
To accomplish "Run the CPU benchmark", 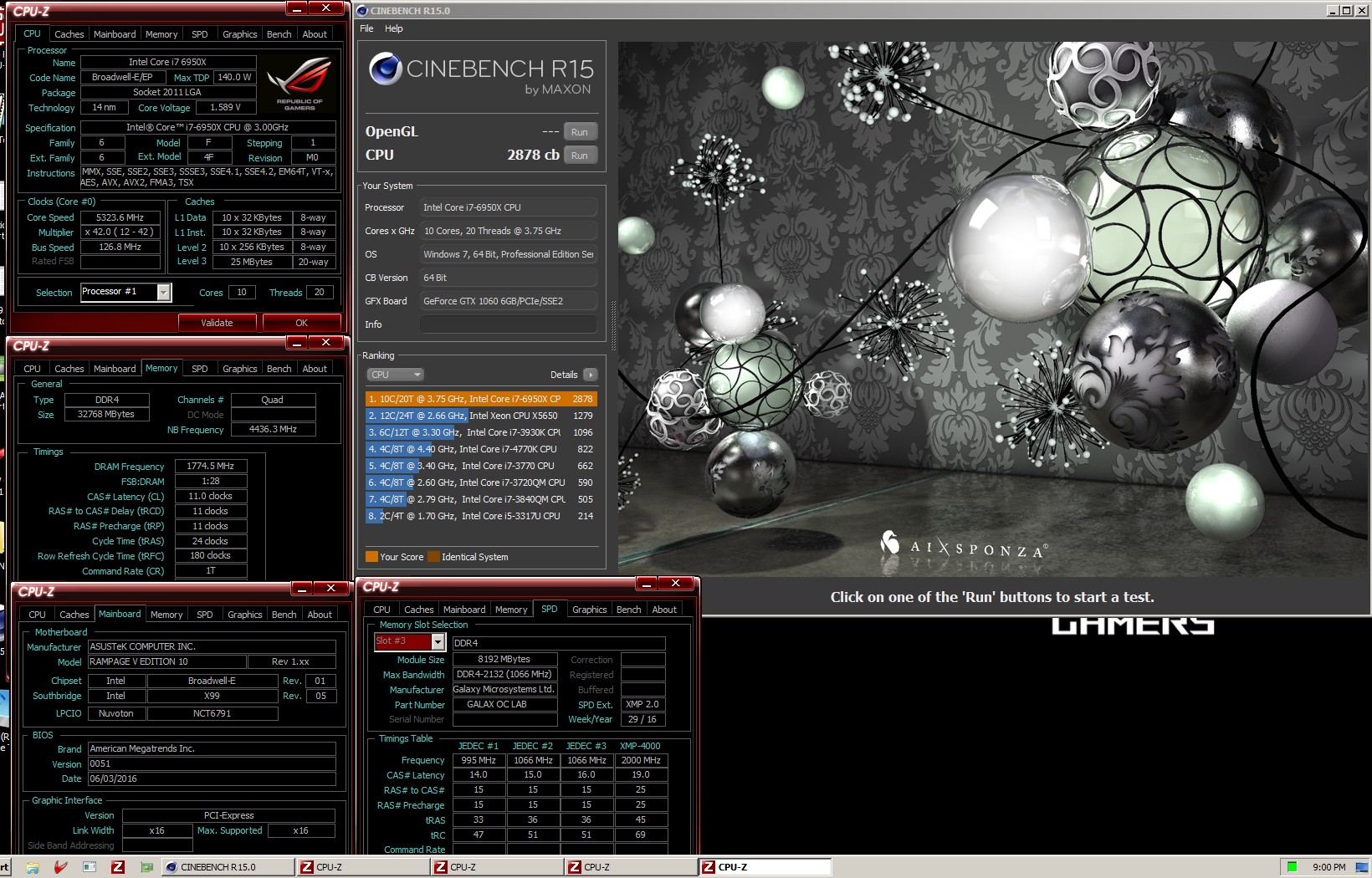I will [580, 156].
